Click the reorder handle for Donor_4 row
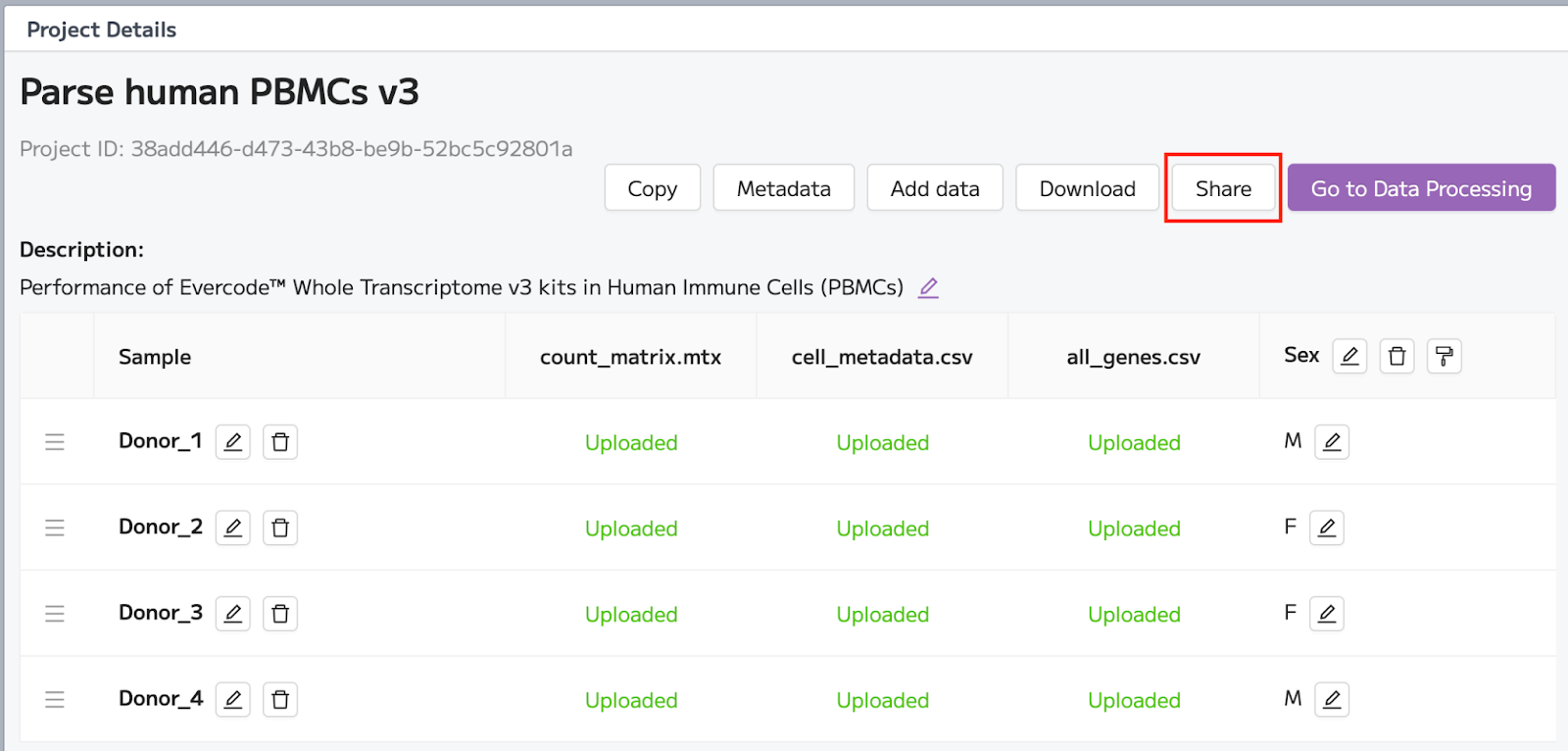1568x751 pixels. 55,700
